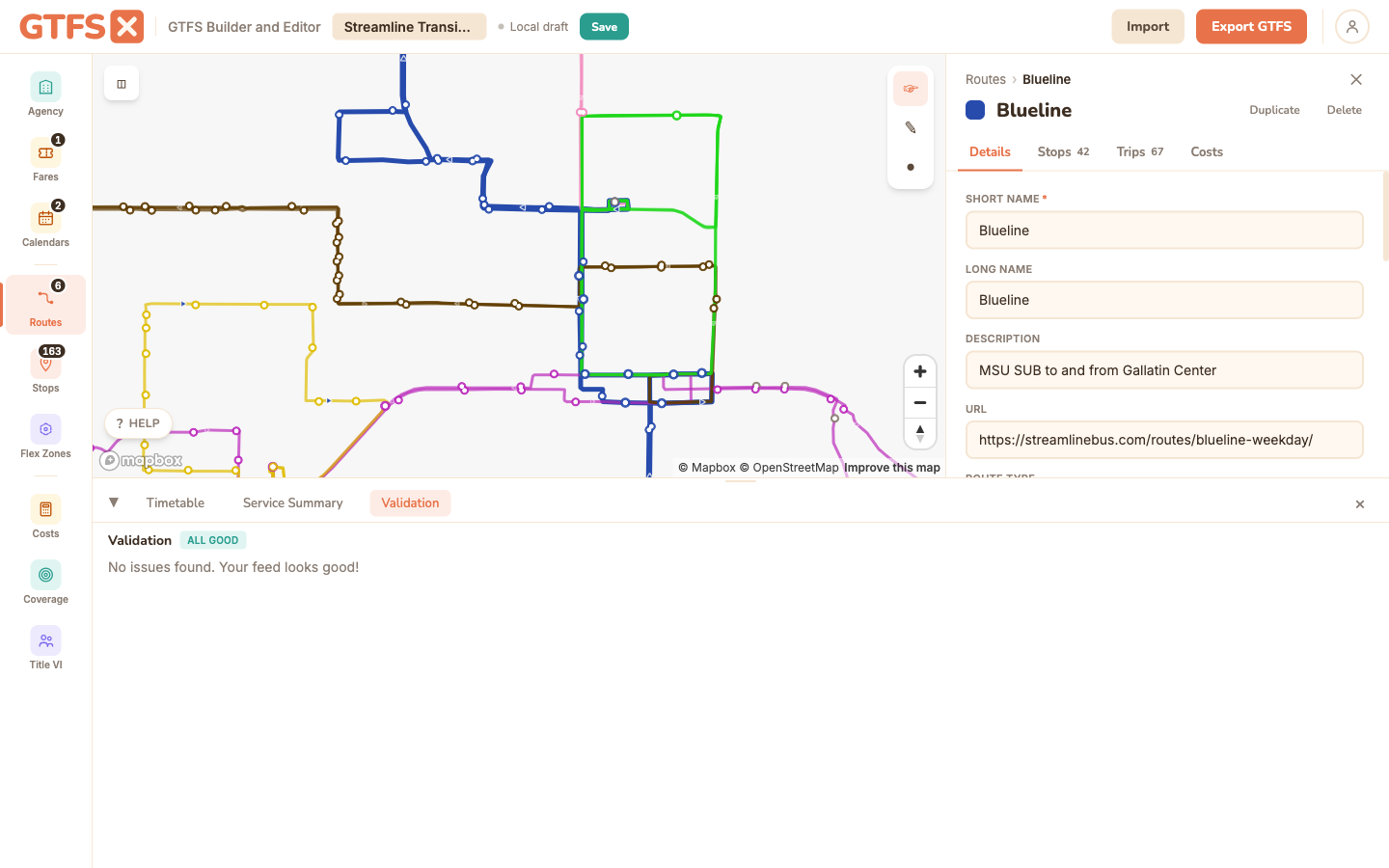
Task: Edit the Description field
Action: pos(1164,370)
